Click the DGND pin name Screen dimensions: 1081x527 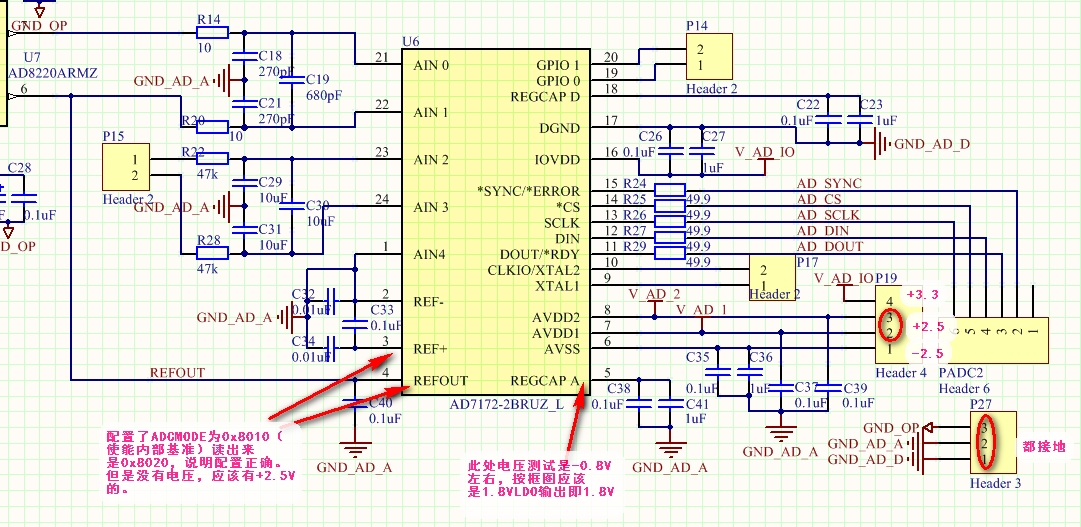point(560,128)
